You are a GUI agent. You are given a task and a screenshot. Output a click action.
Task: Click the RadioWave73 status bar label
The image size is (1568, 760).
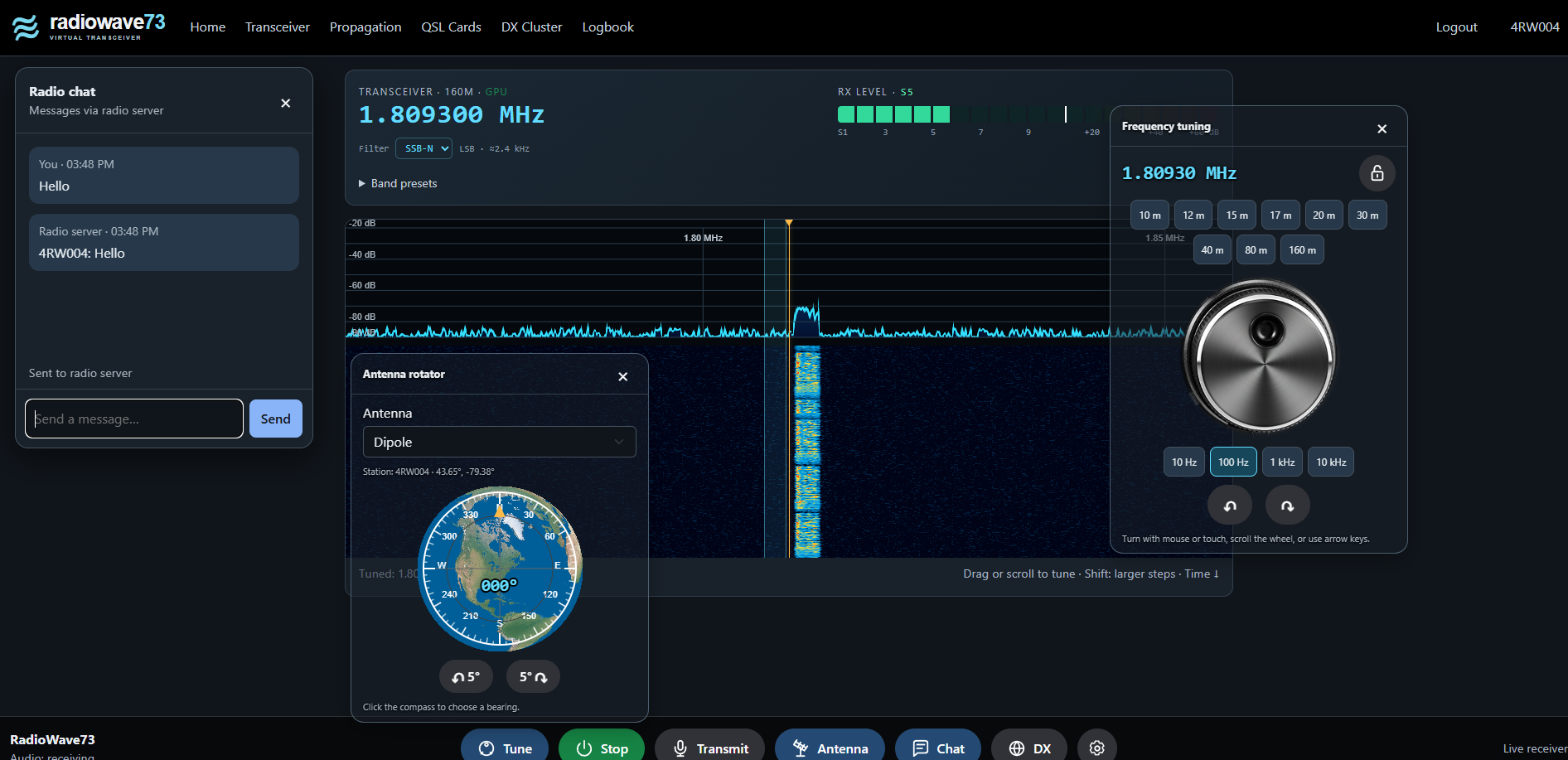(52, 739)
